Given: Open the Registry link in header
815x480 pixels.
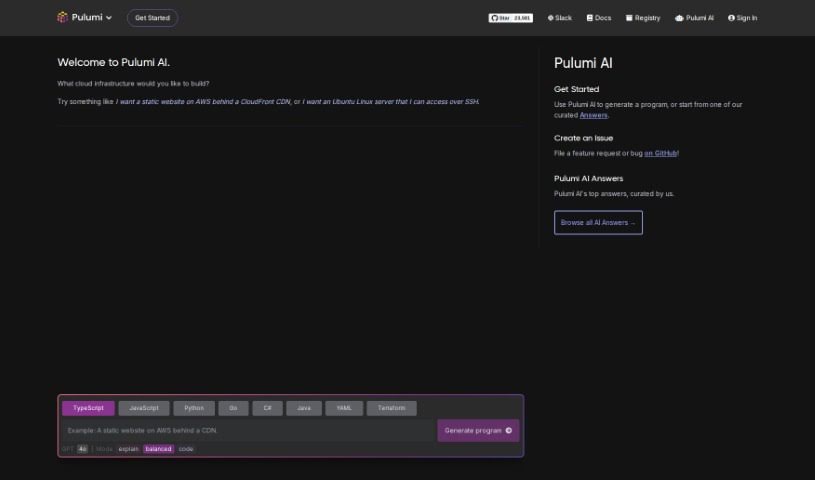Looking at the screenshot, I should (643, 18).
